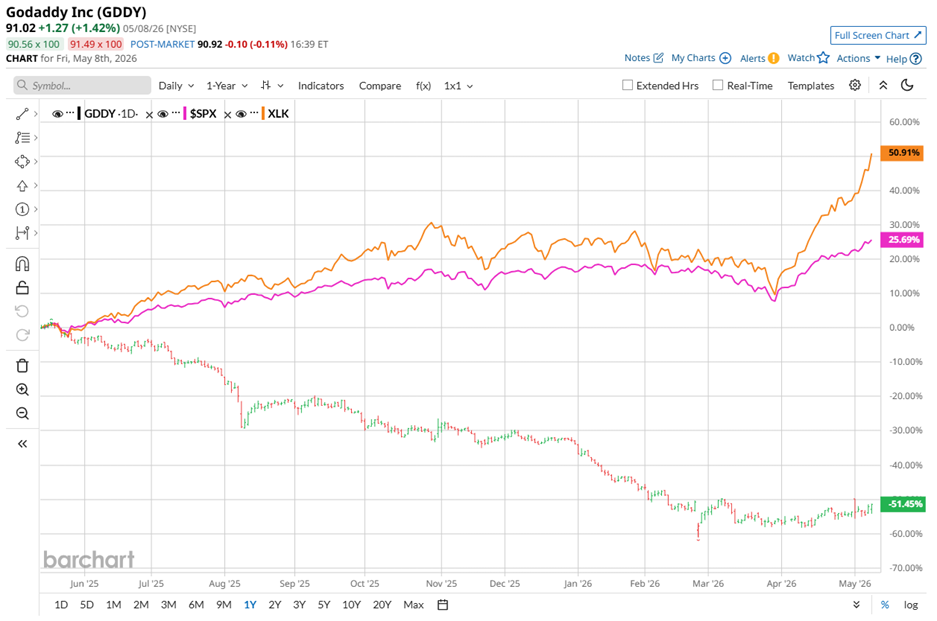The width and height of the screenshot is (937, 621).
Task: Enable the Extended Hrs checkbox
Action: (x=627, y=85)
